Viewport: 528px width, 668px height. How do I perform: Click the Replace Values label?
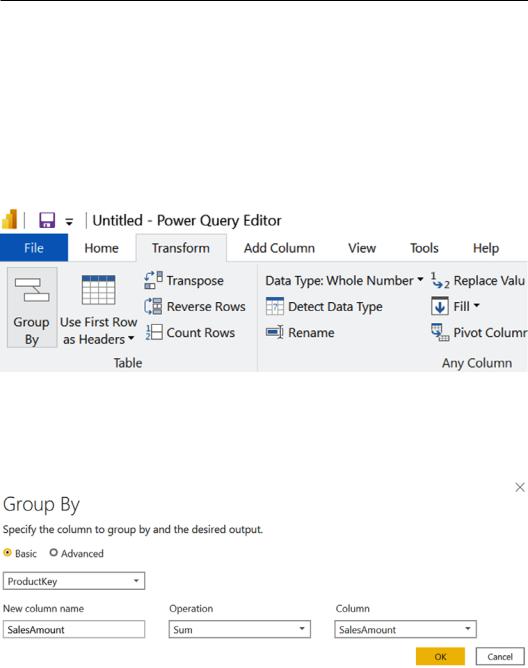pos(489,281)
